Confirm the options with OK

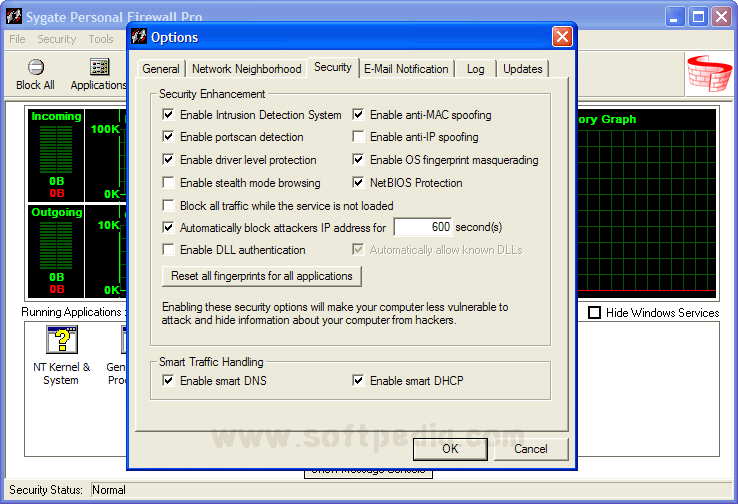450,449
